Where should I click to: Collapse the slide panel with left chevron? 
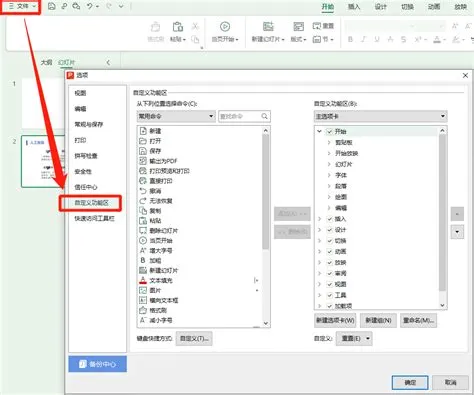[x=108, y=62]
